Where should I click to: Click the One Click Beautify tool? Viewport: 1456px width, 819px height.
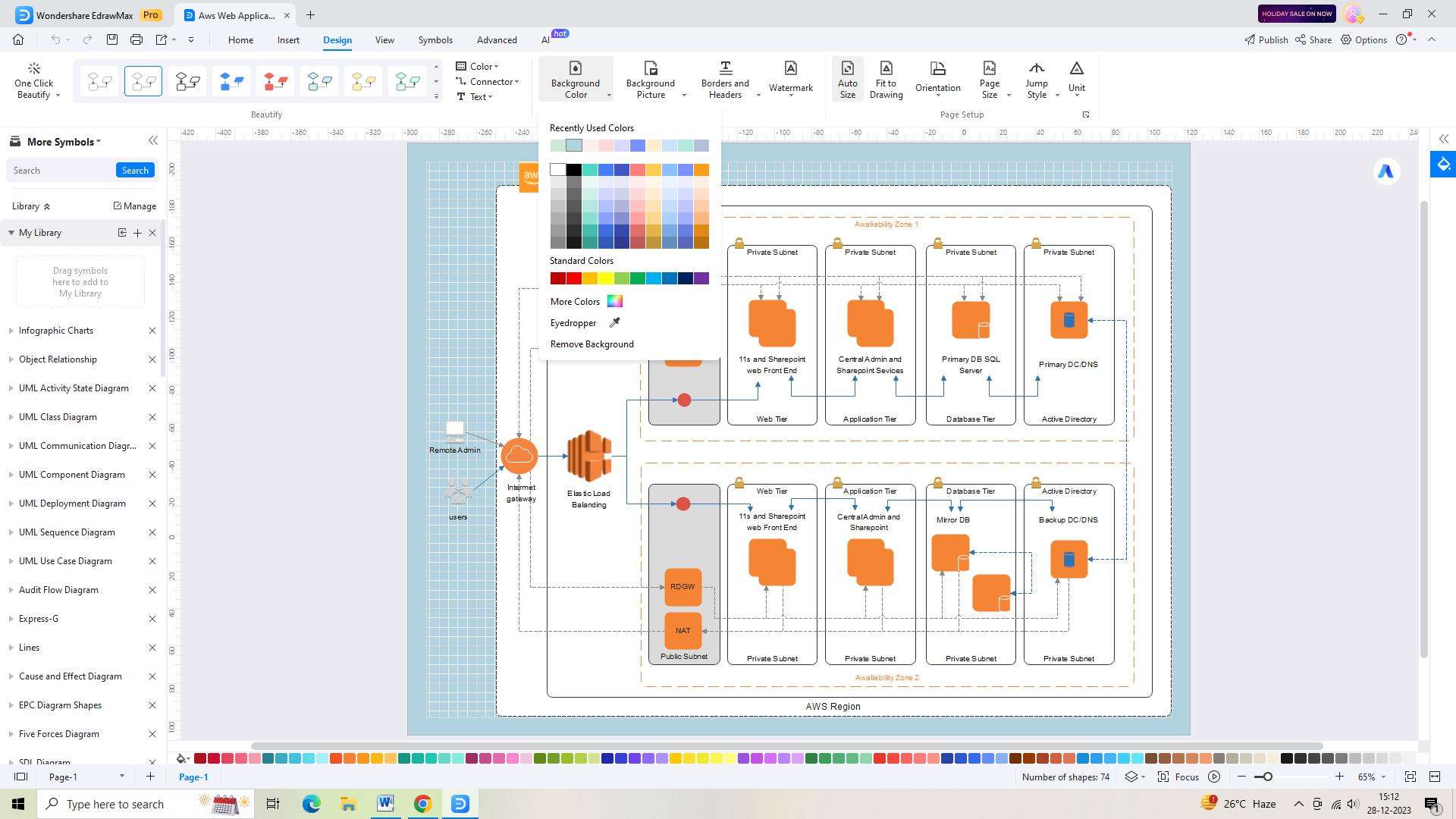(x=35, y=79)
